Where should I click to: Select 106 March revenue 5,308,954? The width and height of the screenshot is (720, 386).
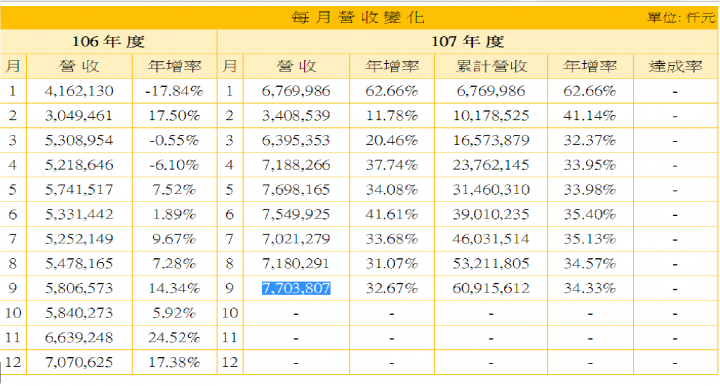79,140
